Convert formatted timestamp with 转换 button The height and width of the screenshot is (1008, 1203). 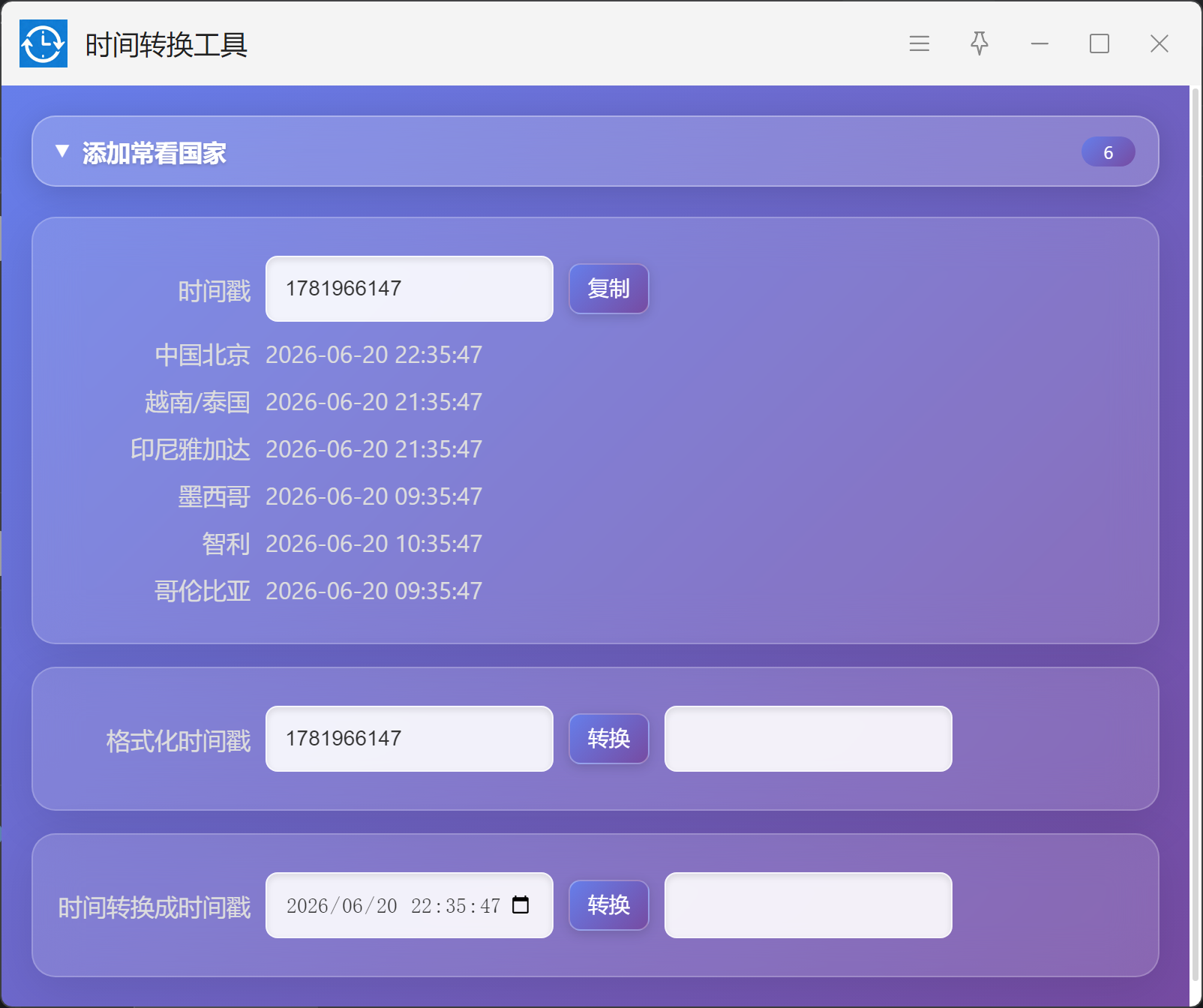609,739
